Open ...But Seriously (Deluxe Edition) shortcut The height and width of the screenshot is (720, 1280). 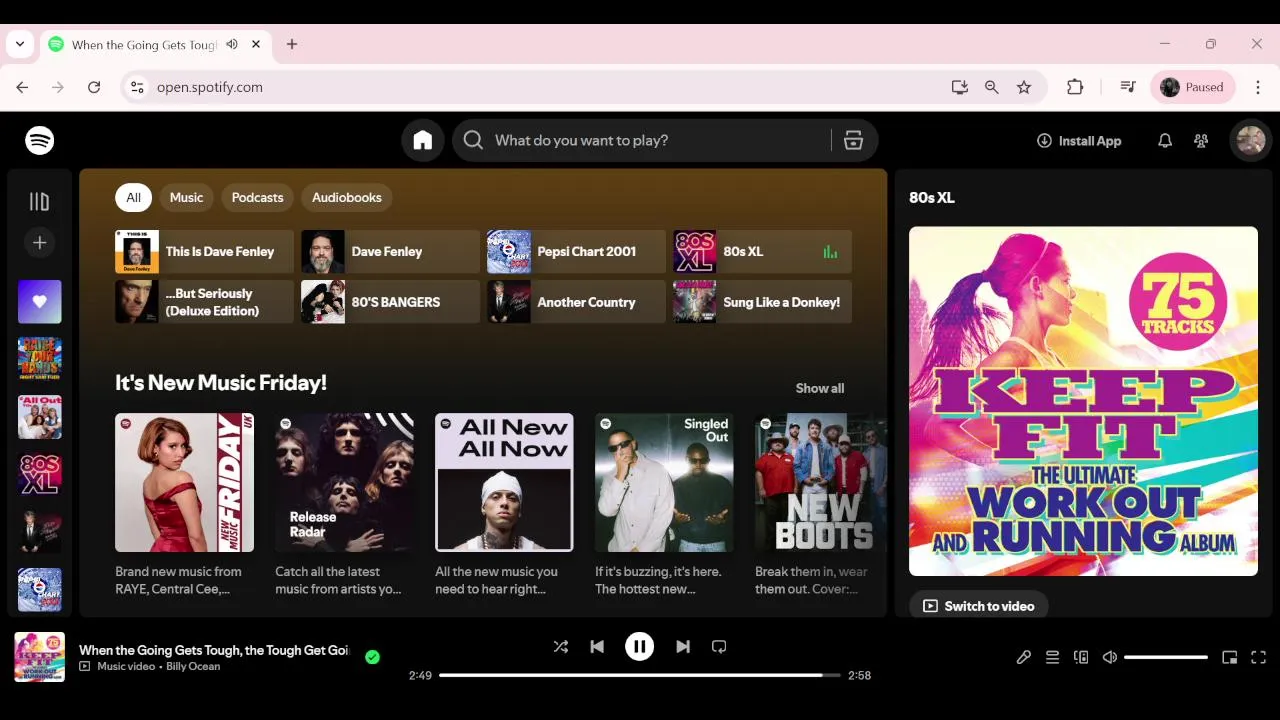click(x=204, y=302)
